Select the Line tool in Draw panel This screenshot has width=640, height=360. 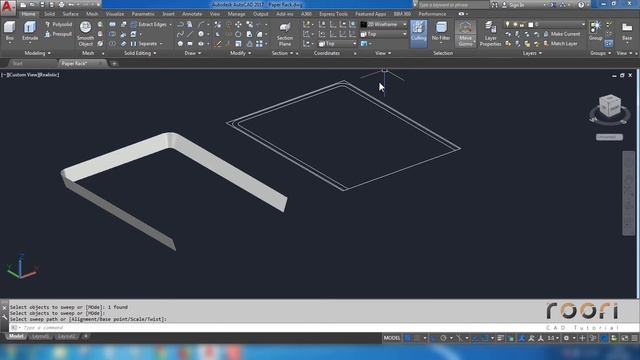(190, 34)
